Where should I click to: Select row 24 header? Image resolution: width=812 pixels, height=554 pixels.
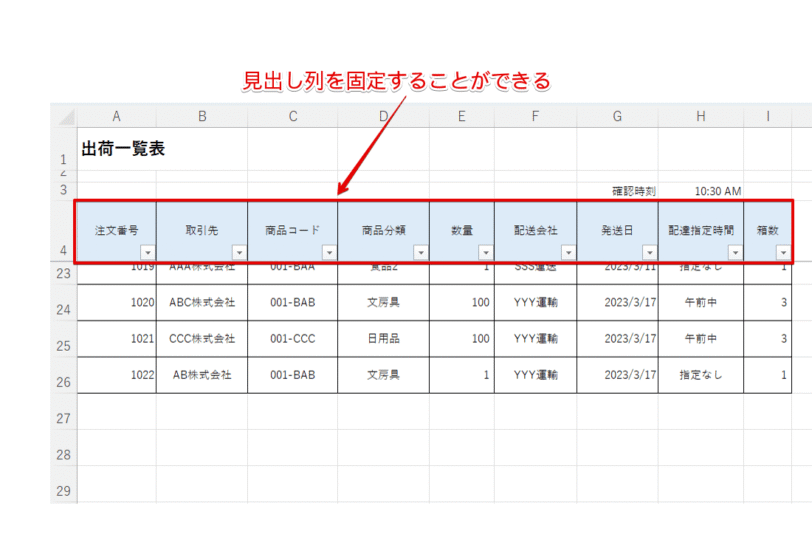click(64, 303)
